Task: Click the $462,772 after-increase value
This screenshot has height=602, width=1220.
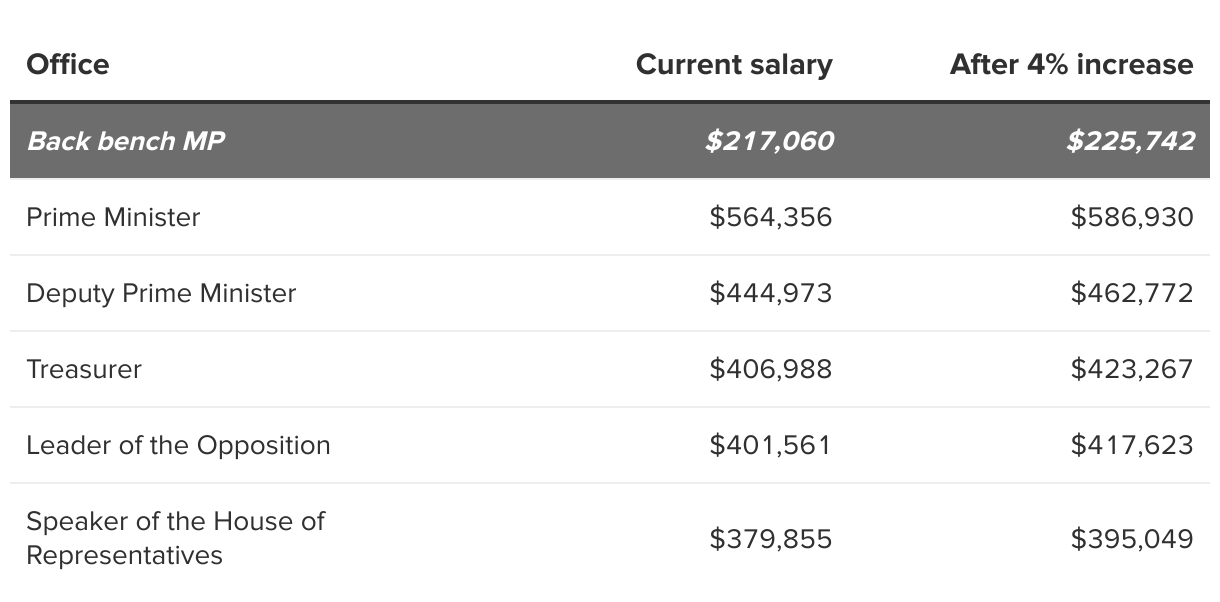Action: point(1131,293)
